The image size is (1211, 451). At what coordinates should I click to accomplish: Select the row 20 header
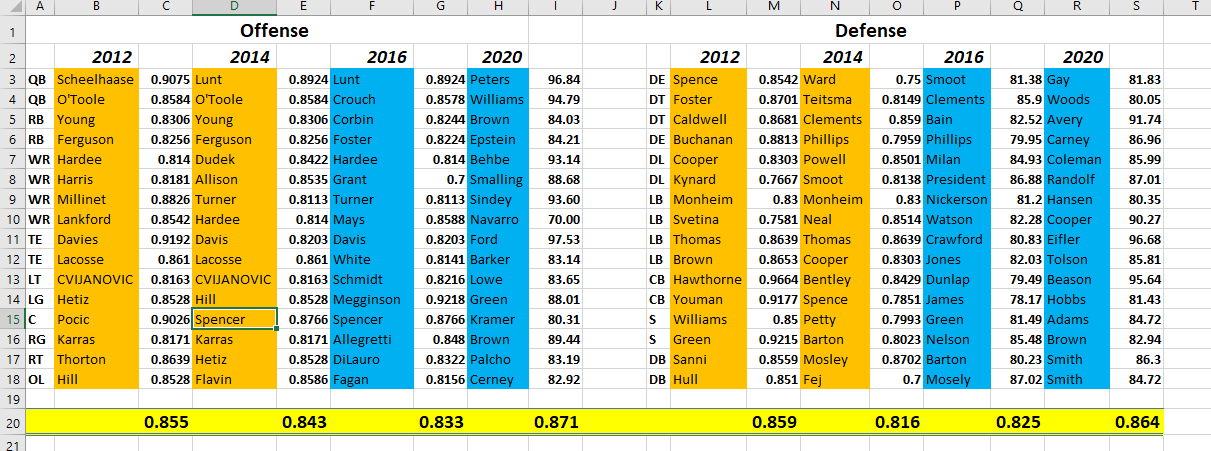point(12,422)
